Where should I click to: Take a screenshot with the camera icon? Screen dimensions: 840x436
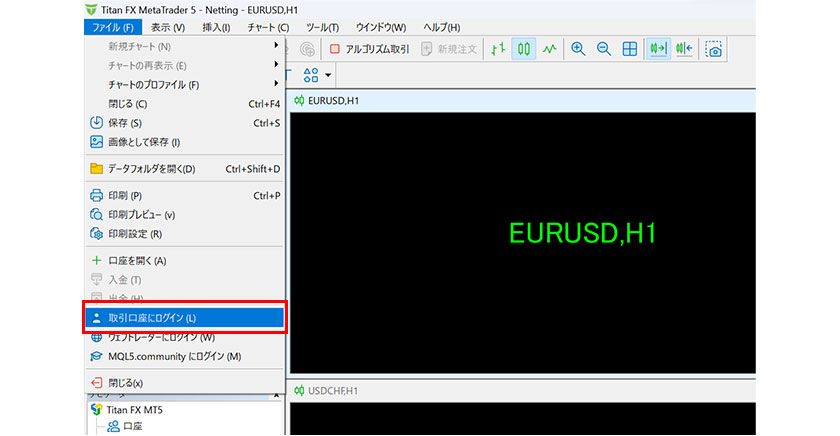click(714, 48)
